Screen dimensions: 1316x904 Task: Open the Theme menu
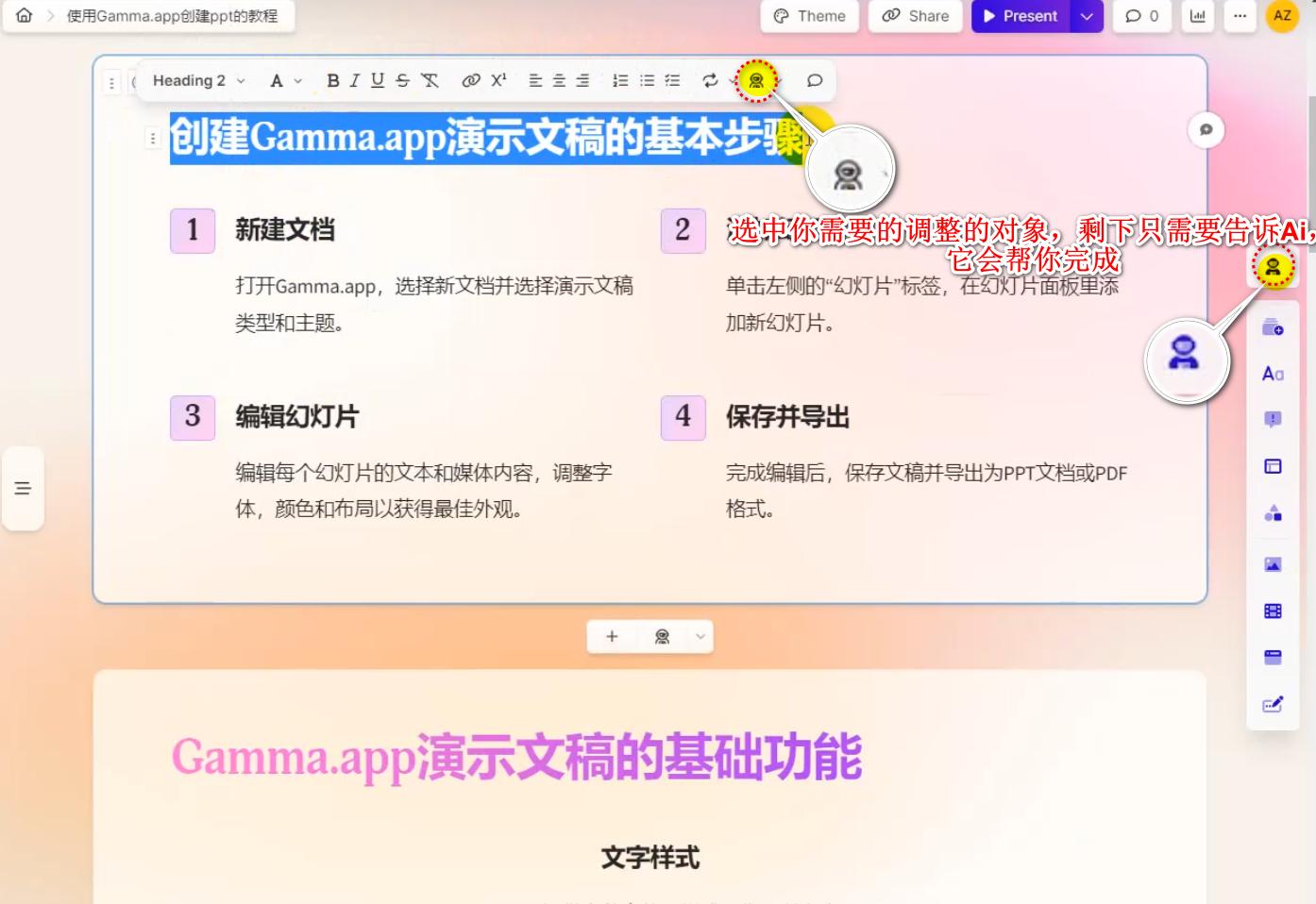pos(809,15)
